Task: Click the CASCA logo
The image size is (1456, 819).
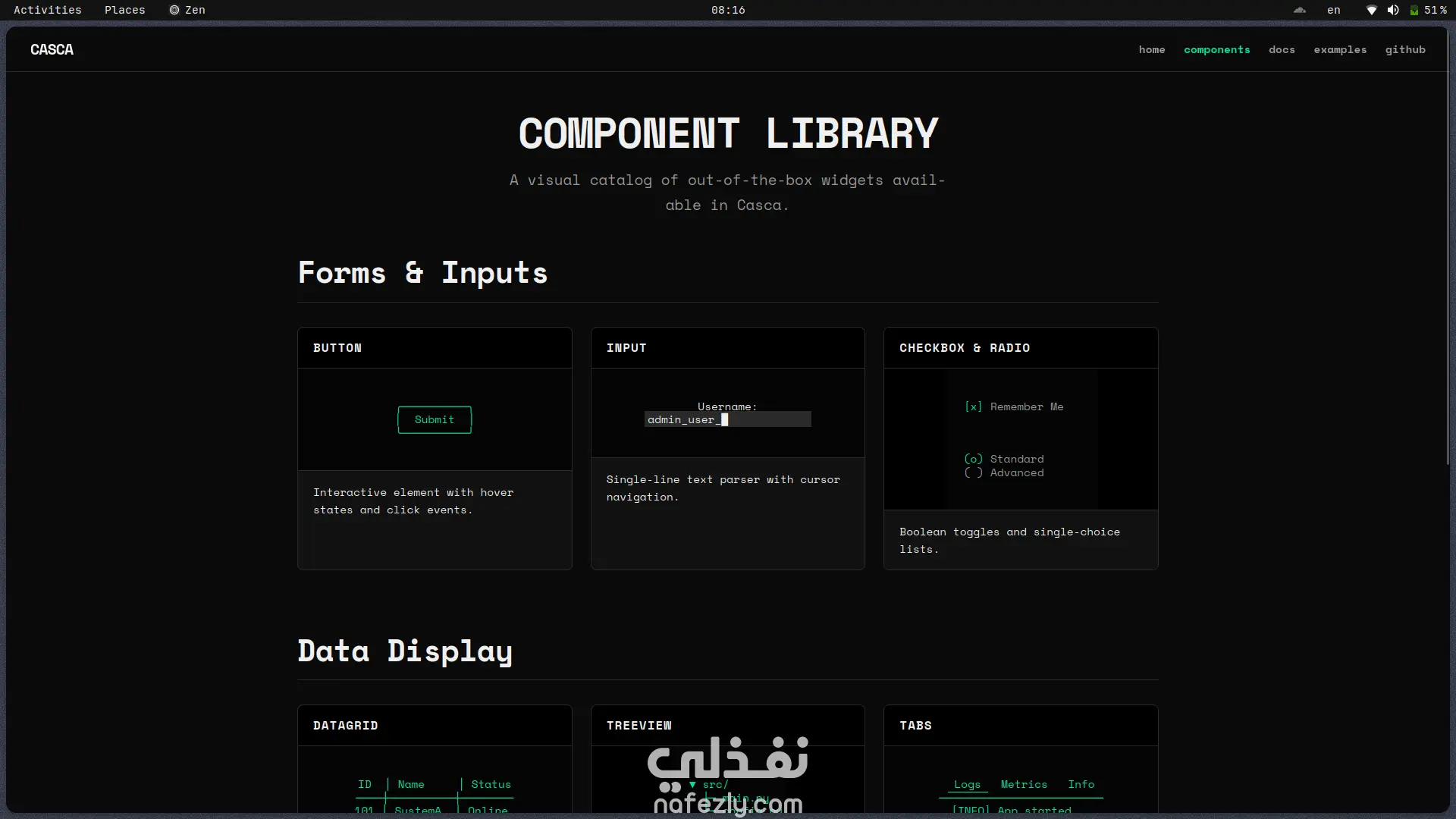Action: 52,49
